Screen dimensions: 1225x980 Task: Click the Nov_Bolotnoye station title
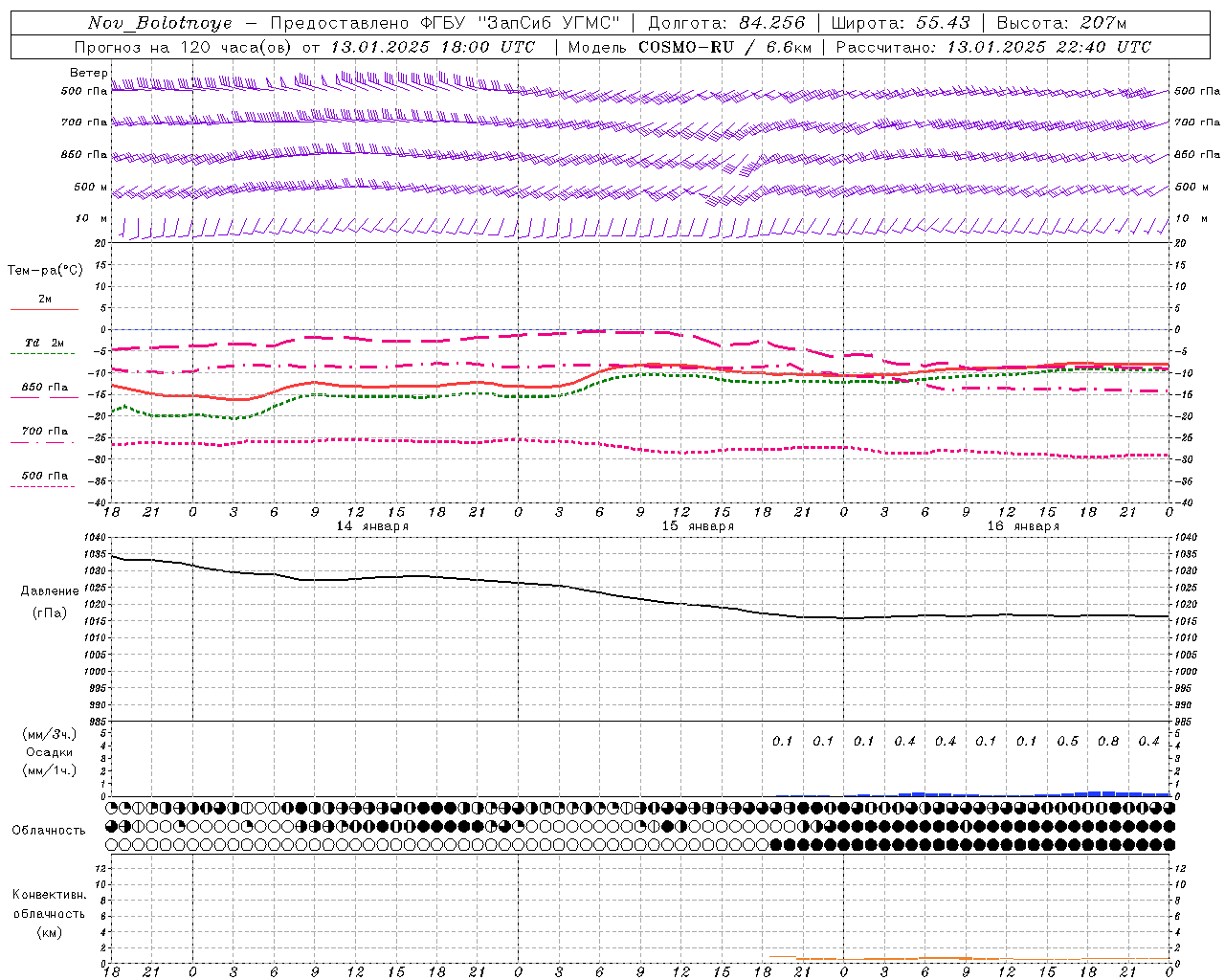(160, 23)
